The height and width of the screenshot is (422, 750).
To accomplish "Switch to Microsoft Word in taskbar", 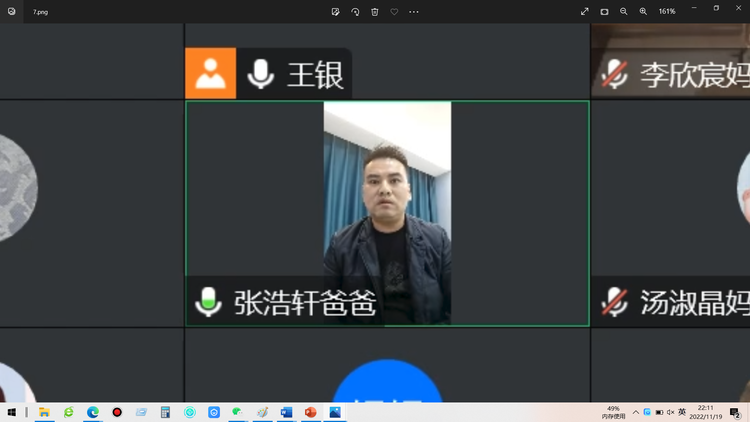I will [x=286, y=412].
